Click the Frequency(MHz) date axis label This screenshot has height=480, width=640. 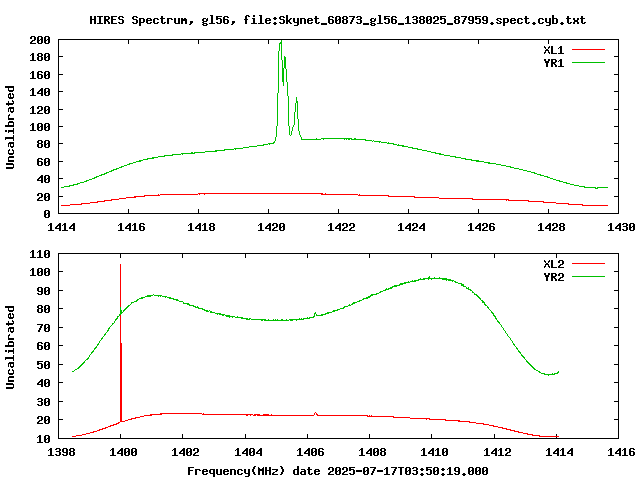click(x=338, y=471)
